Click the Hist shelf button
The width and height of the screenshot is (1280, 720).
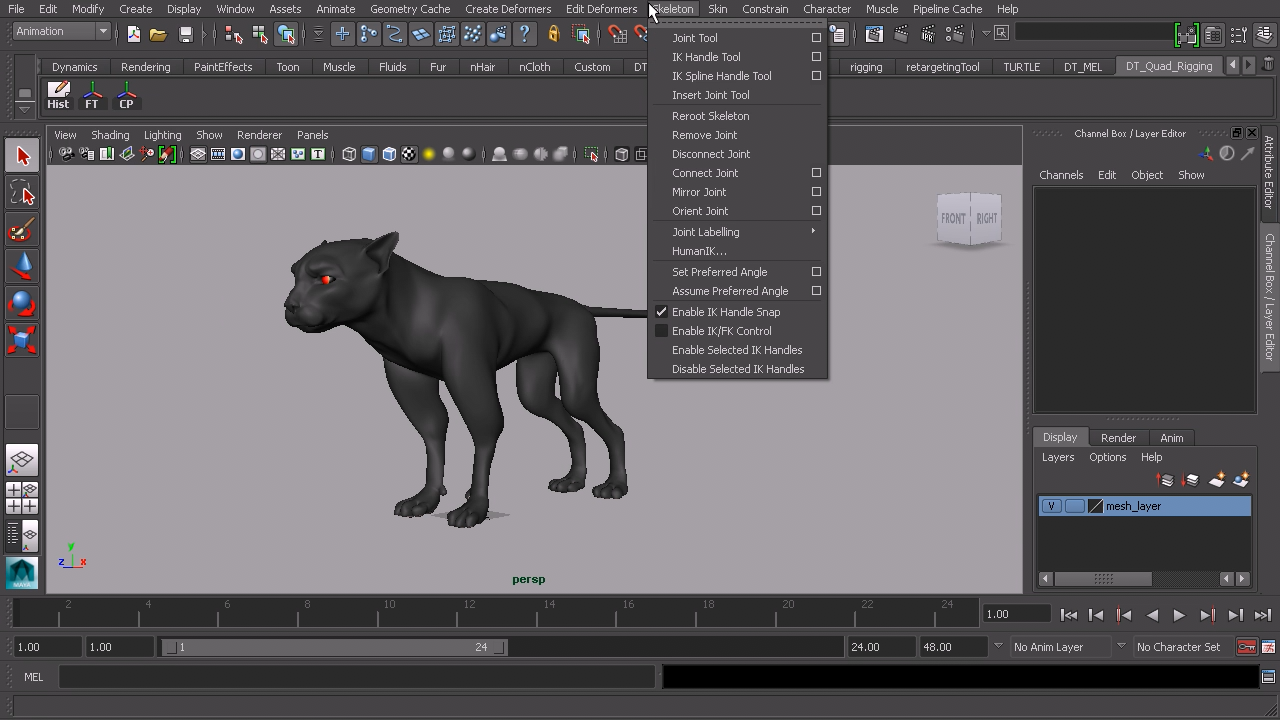(58, 96)
